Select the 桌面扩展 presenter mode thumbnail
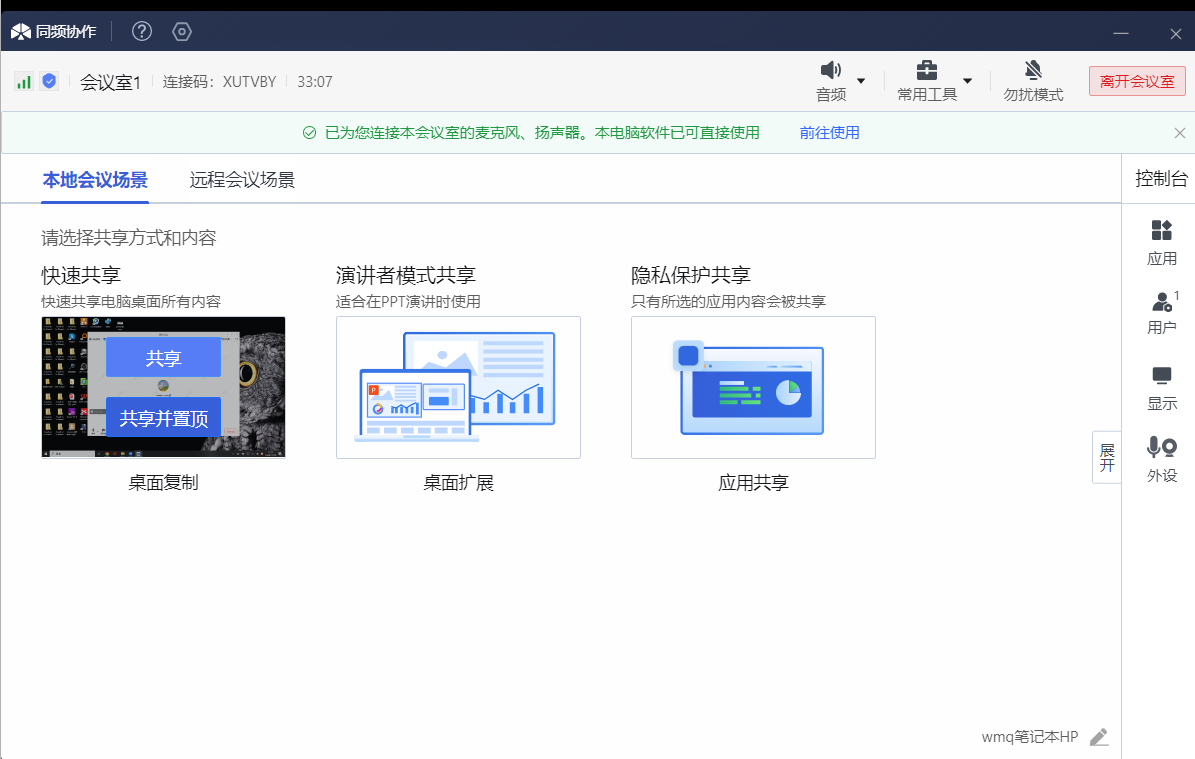Screen dimensions: 1195x759 (x=458, y=388)
